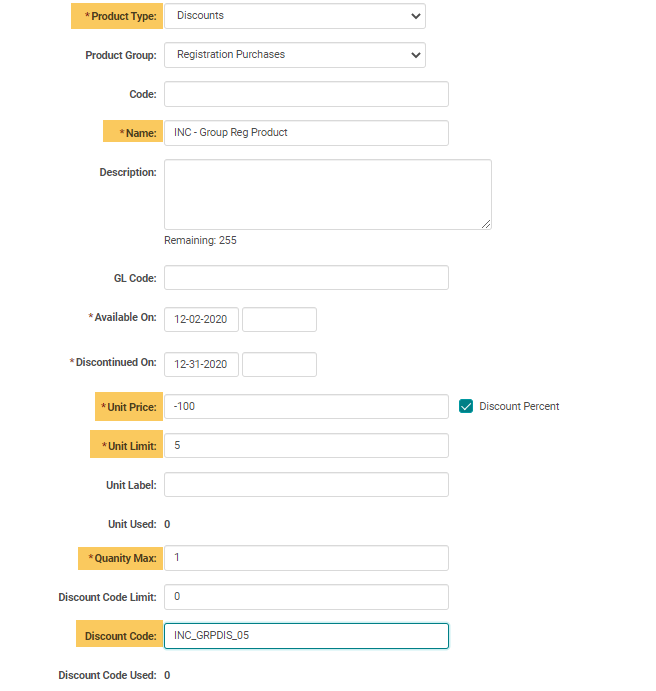Select the GL Code input field
The height and width of the screenshot is (691, 656).
point(306,278)
